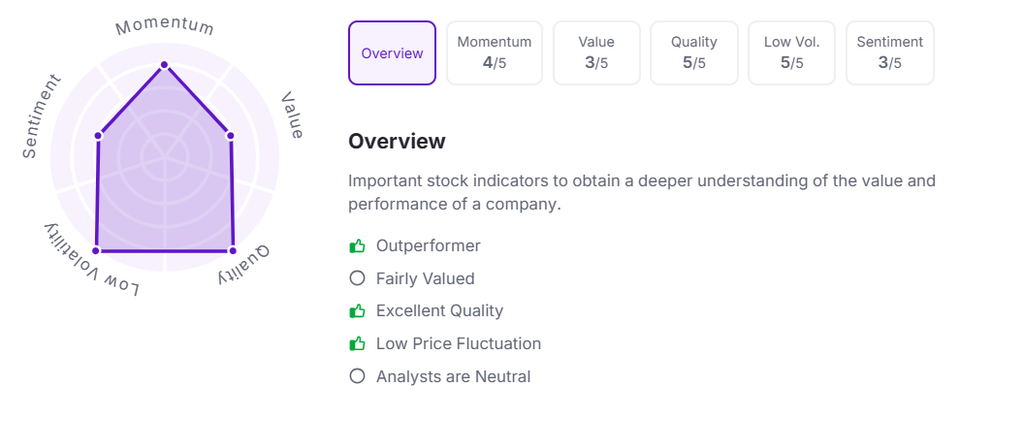1024x422 pixels.
Task: Click the Value data point on radar chart
Action: pos(230,135)
